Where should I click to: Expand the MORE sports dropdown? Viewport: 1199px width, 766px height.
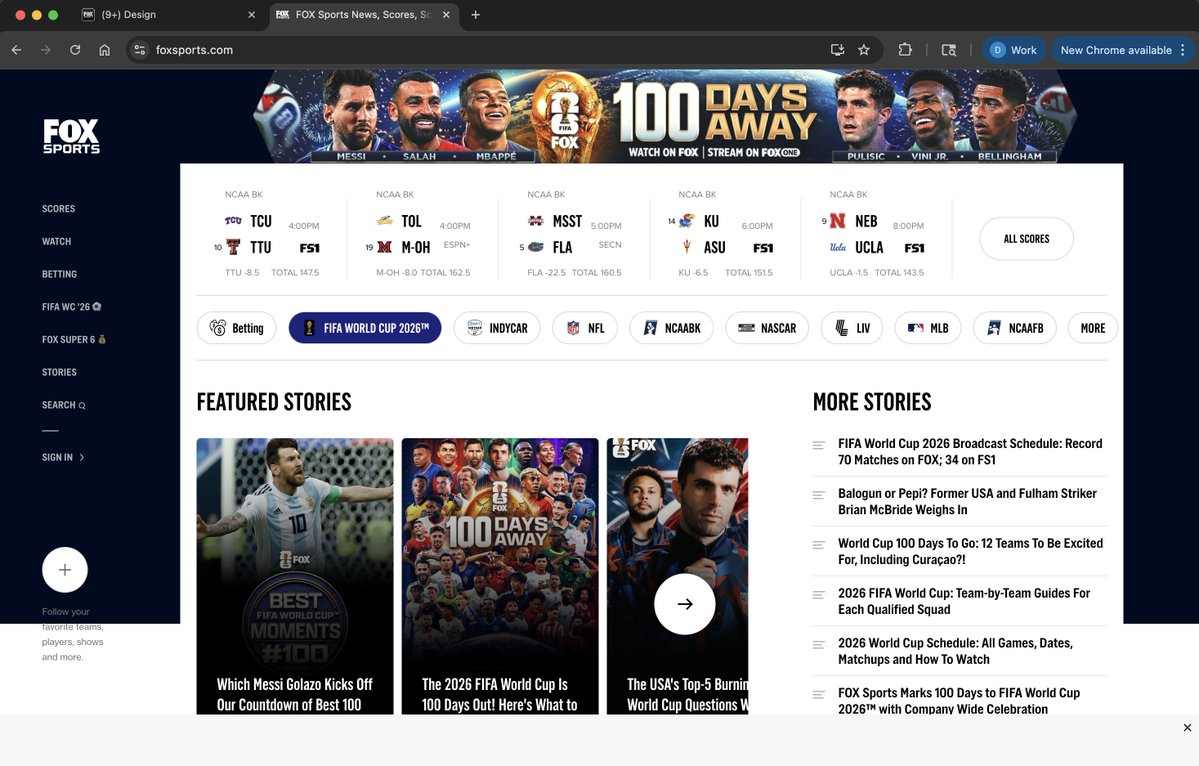pos(1093,328)
